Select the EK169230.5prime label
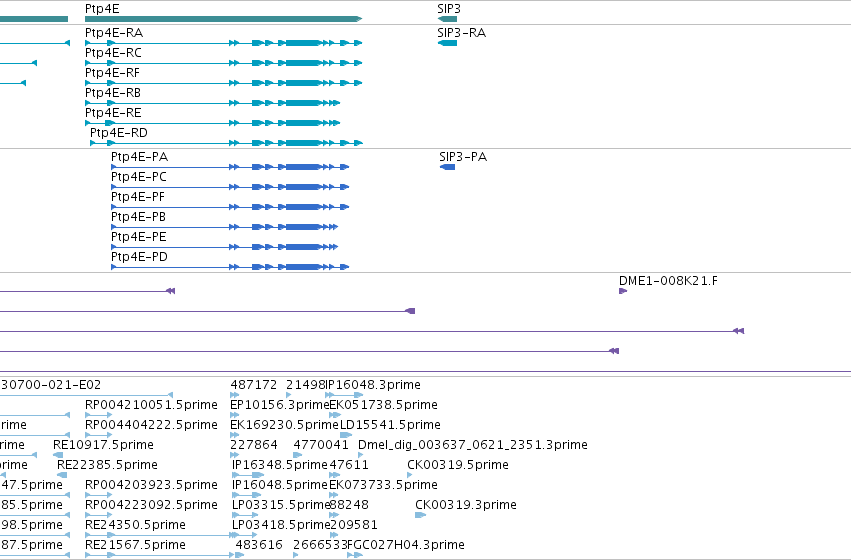The width and height of the screenshot is (851, 560). pos(284,425)
